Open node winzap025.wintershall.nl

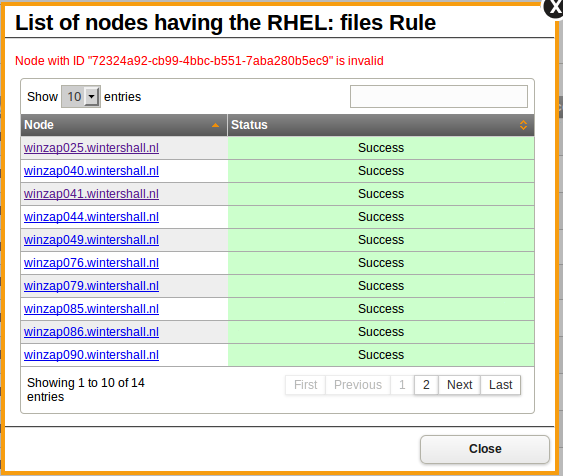(x=91, y=148)
